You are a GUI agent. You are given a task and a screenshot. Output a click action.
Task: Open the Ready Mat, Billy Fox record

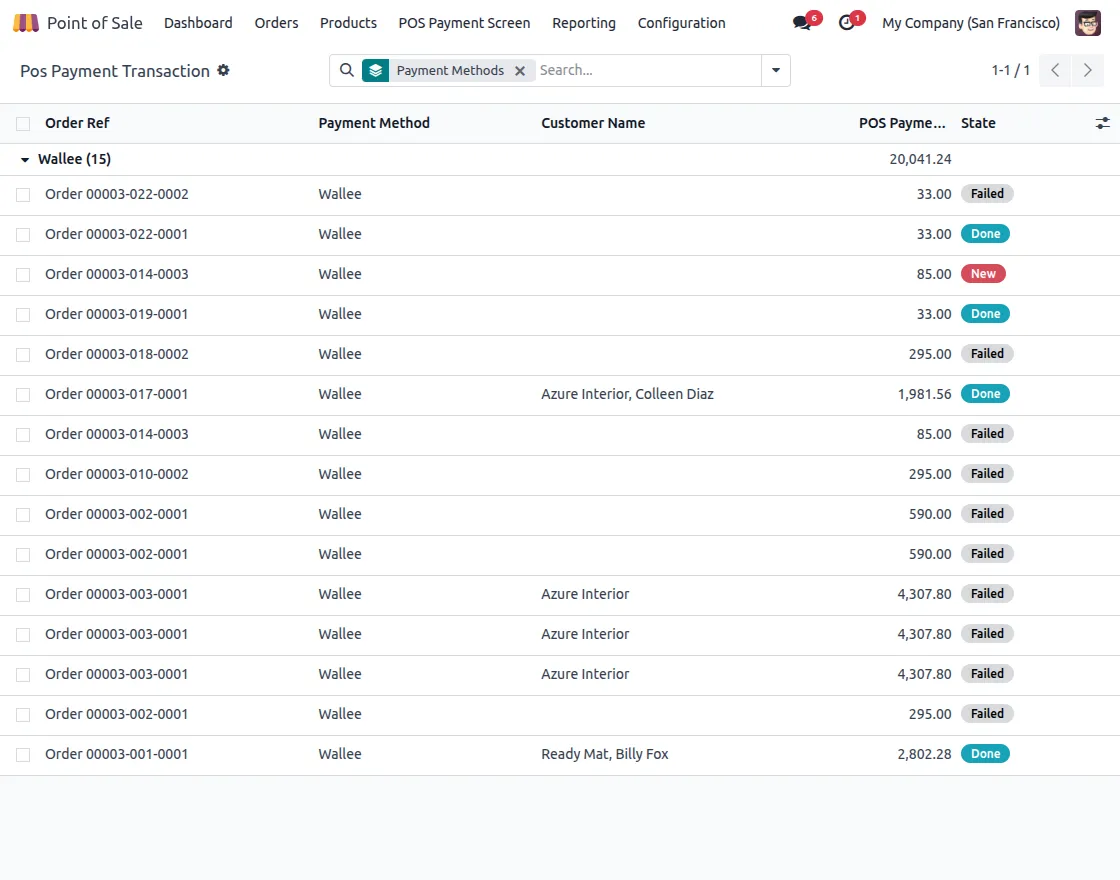(x=604, y=754)
